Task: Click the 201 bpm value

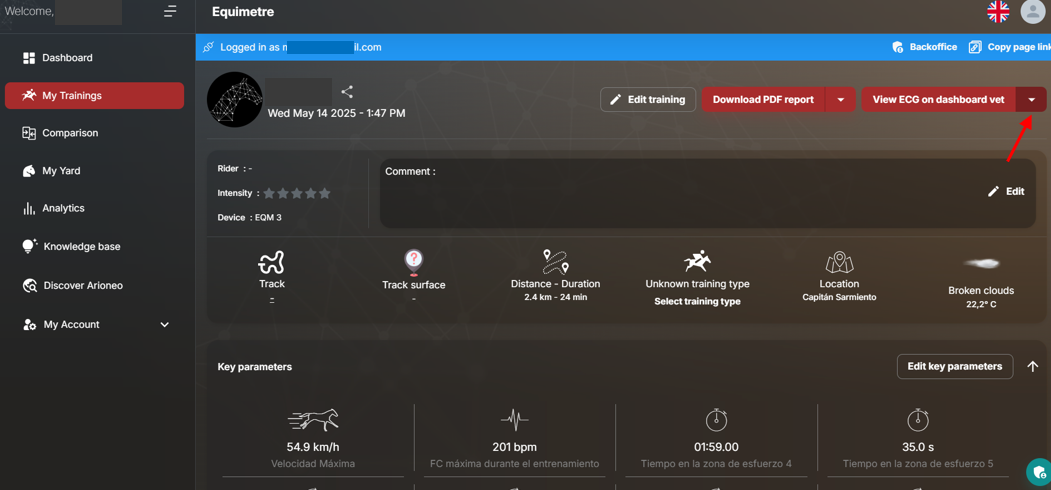Action: tap(514, 447)
